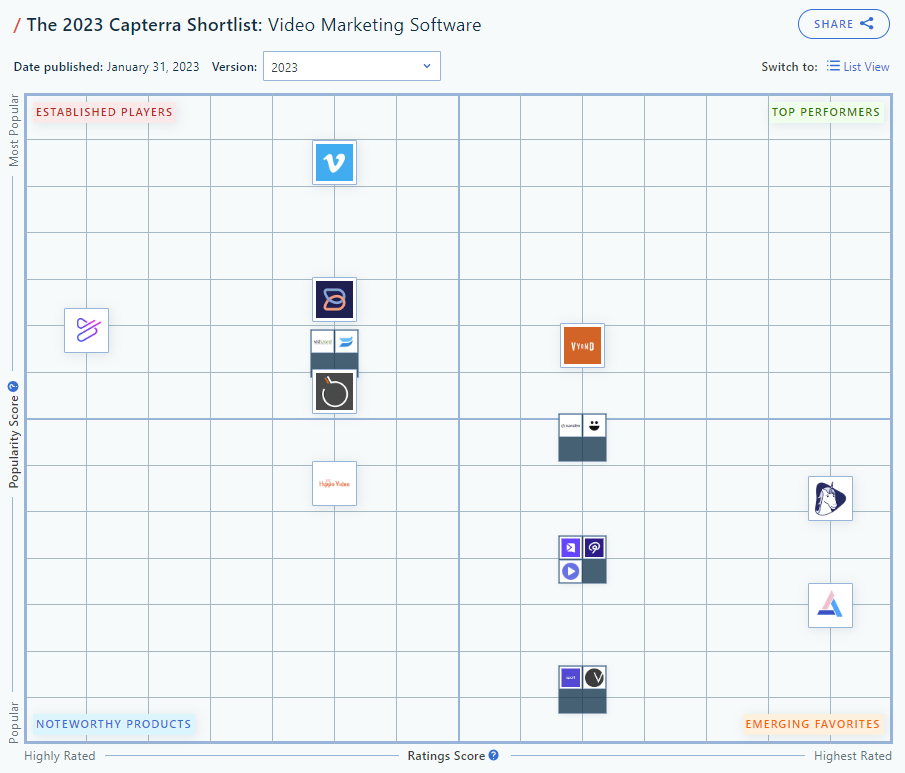Click the Established Players quadrant label
This screenshot has height=773, width=905.
[104, 112]
